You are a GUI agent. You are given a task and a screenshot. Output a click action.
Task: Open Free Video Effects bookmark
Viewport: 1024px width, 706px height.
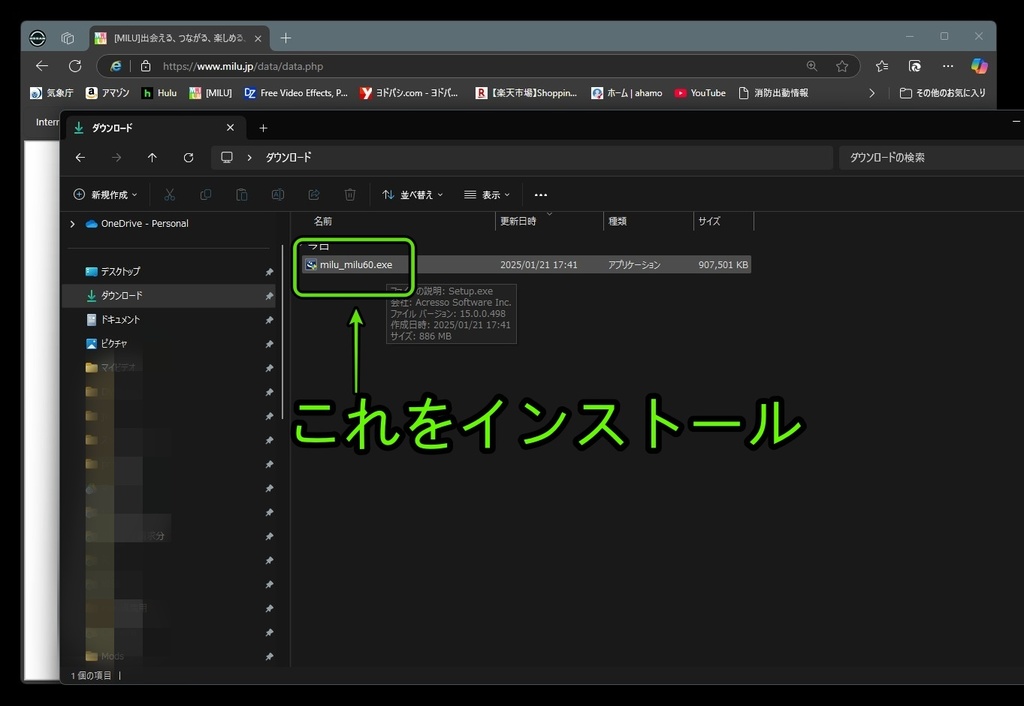(296, 93)
